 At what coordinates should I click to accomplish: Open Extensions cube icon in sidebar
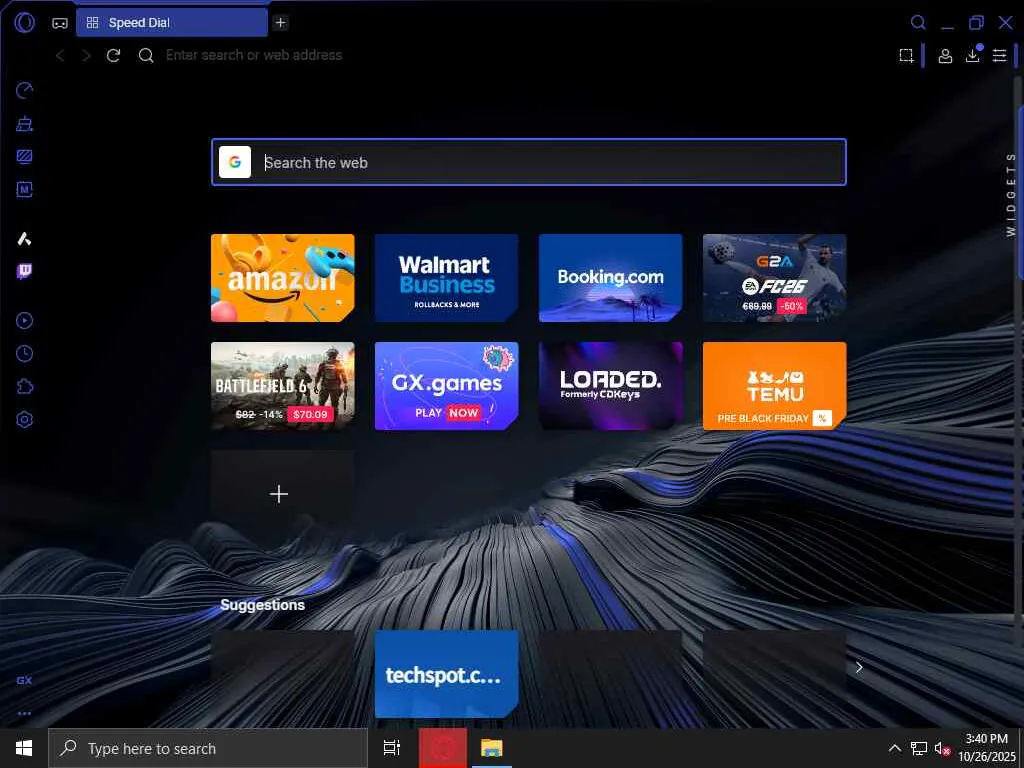point(24,387)
